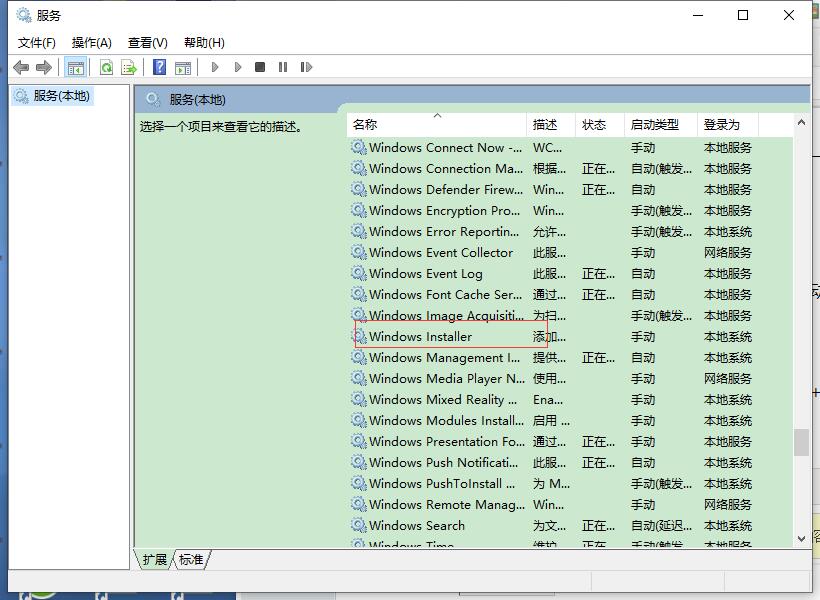Click 正在... status of Windows Push Notifications

(598, 463)
